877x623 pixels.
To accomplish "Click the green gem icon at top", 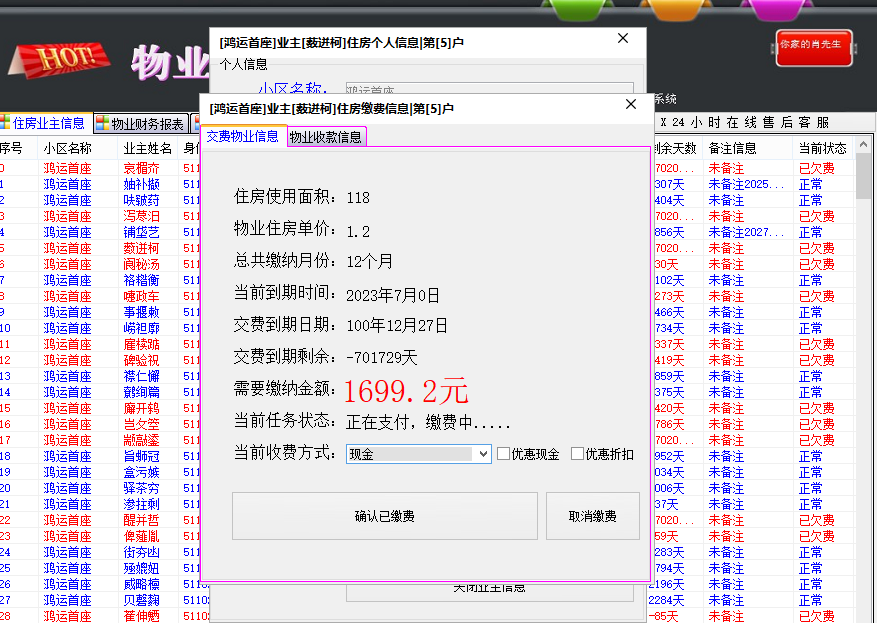I will (x=578, y=10).
